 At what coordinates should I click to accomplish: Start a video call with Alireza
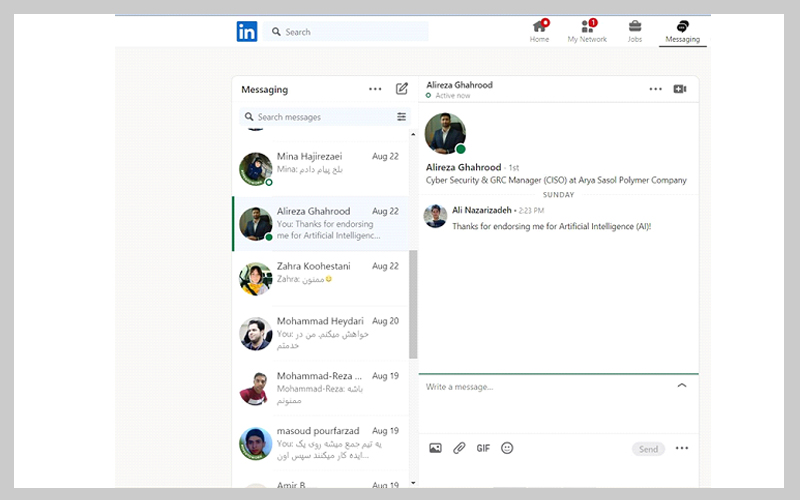[x=680, y=89]
